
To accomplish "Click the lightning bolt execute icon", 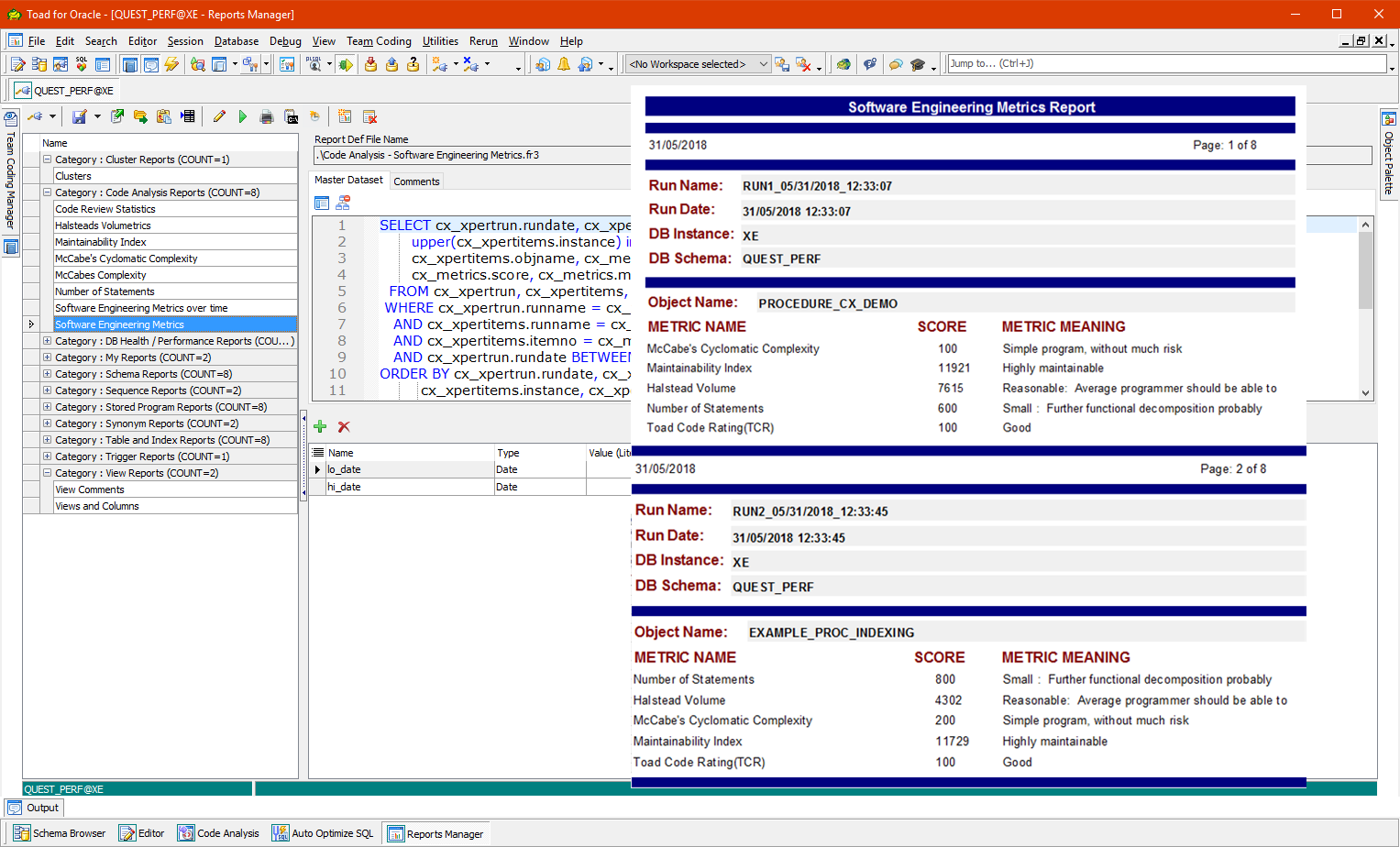I will click(171, 64).
